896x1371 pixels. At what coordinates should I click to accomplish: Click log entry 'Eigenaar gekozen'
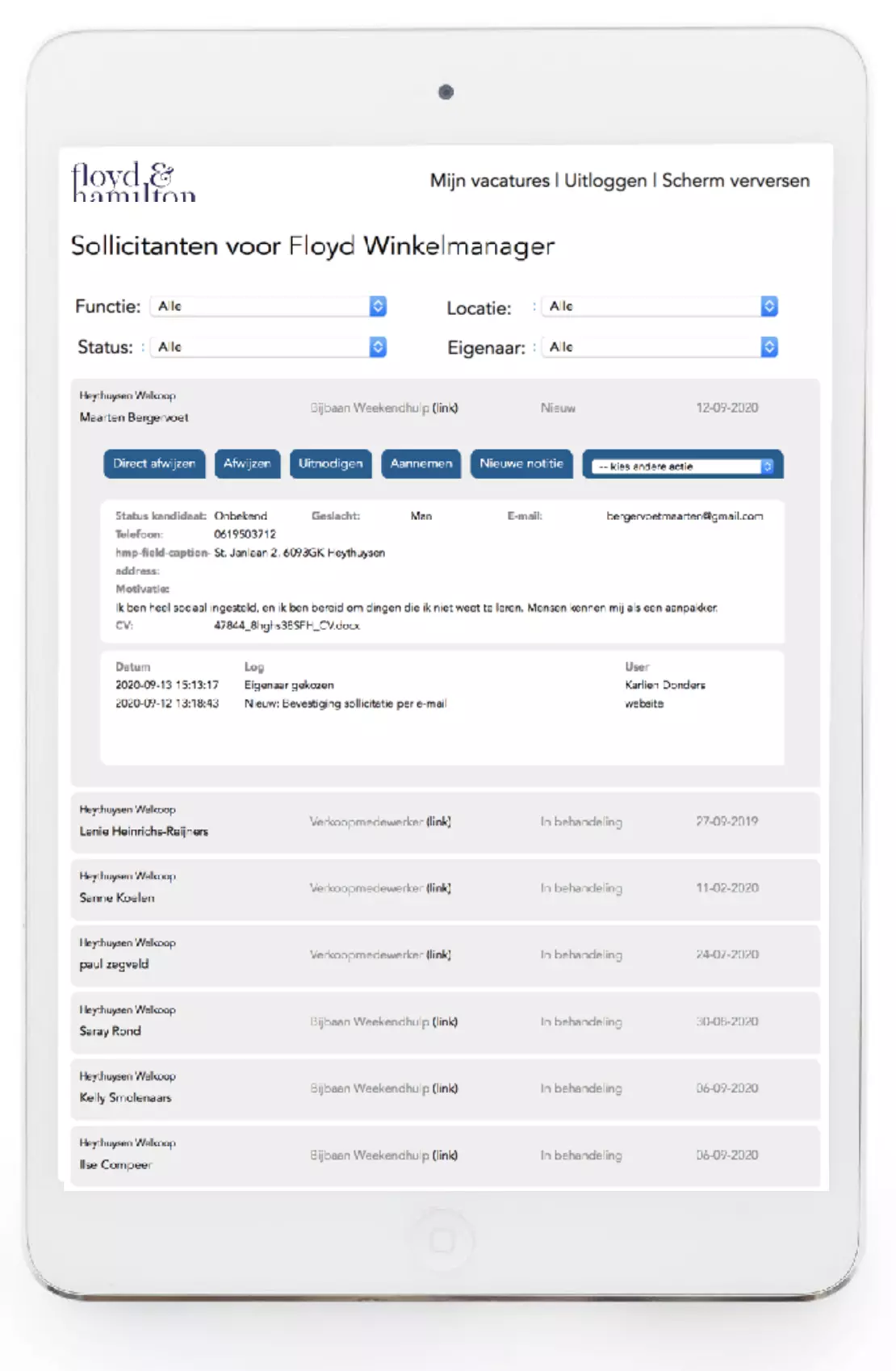[289, 685]
